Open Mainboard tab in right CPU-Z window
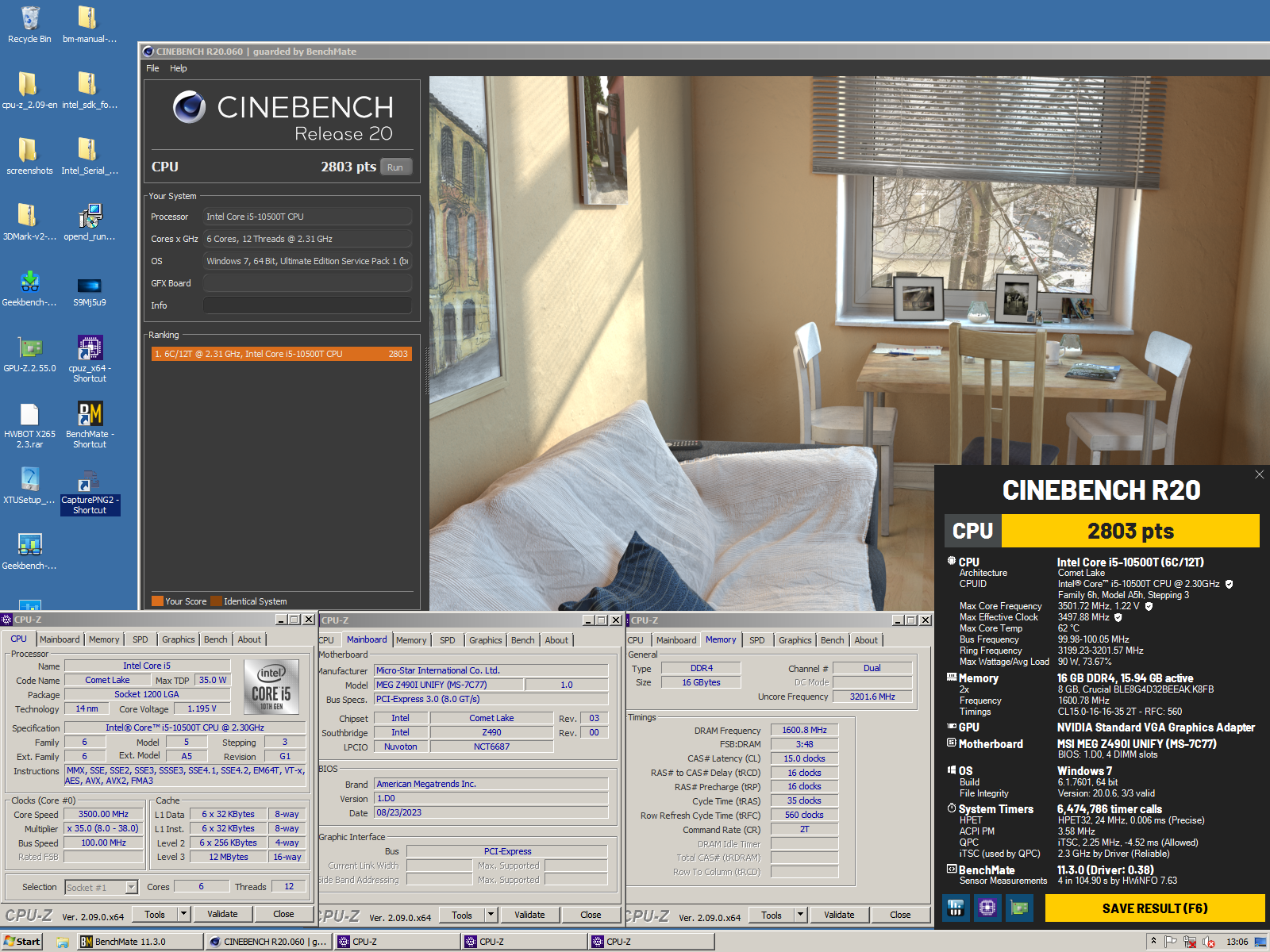Image resolution: width=1270 pixels, height=952 pixels. (x=676, y=640)
